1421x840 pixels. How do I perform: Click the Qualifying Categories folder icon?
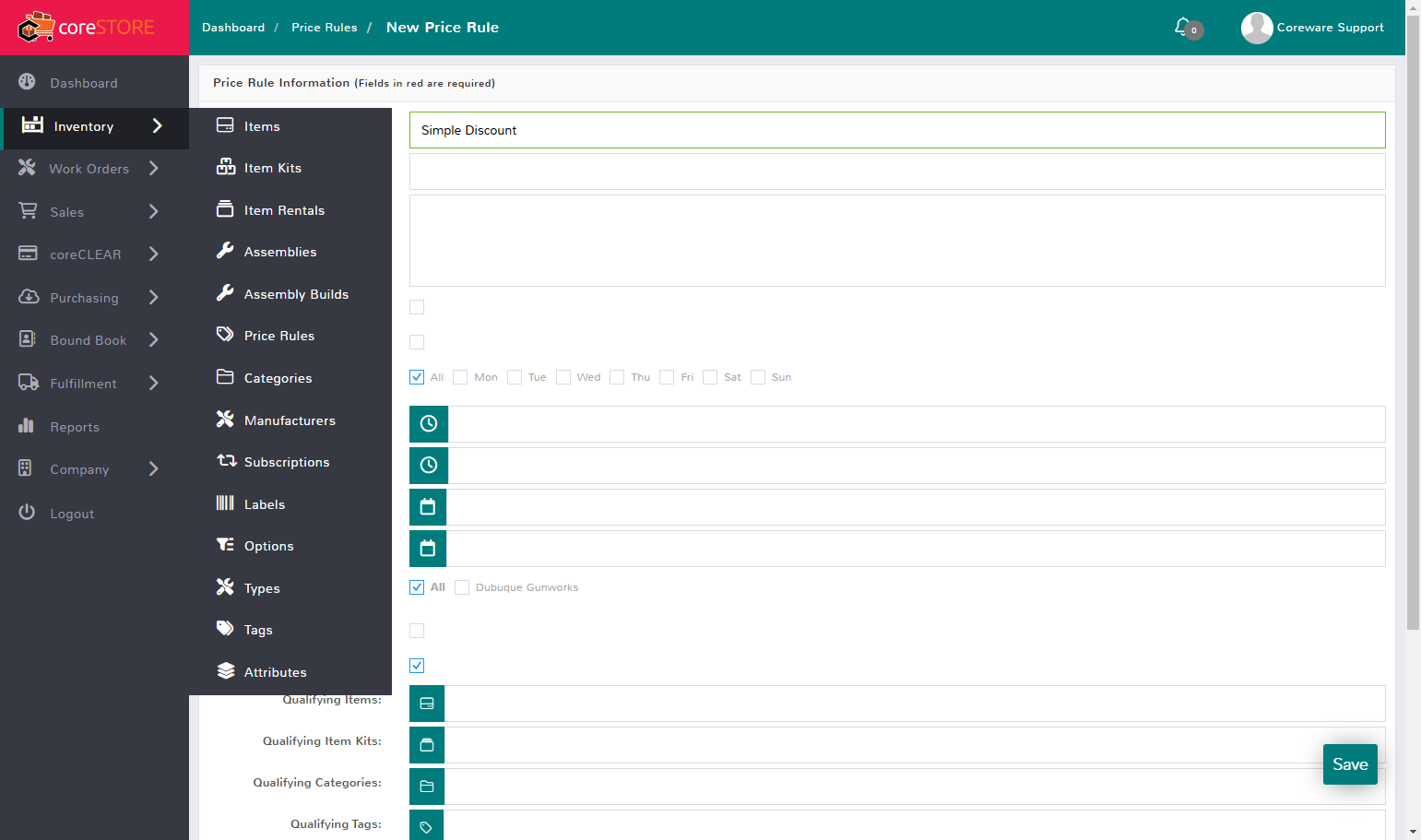427,787
